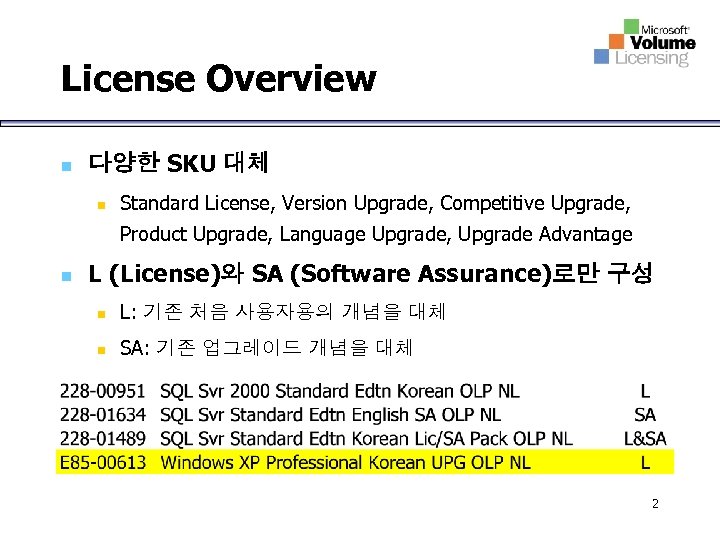
Task: Click the SKU number 228-00951
Action: [102, 391]
